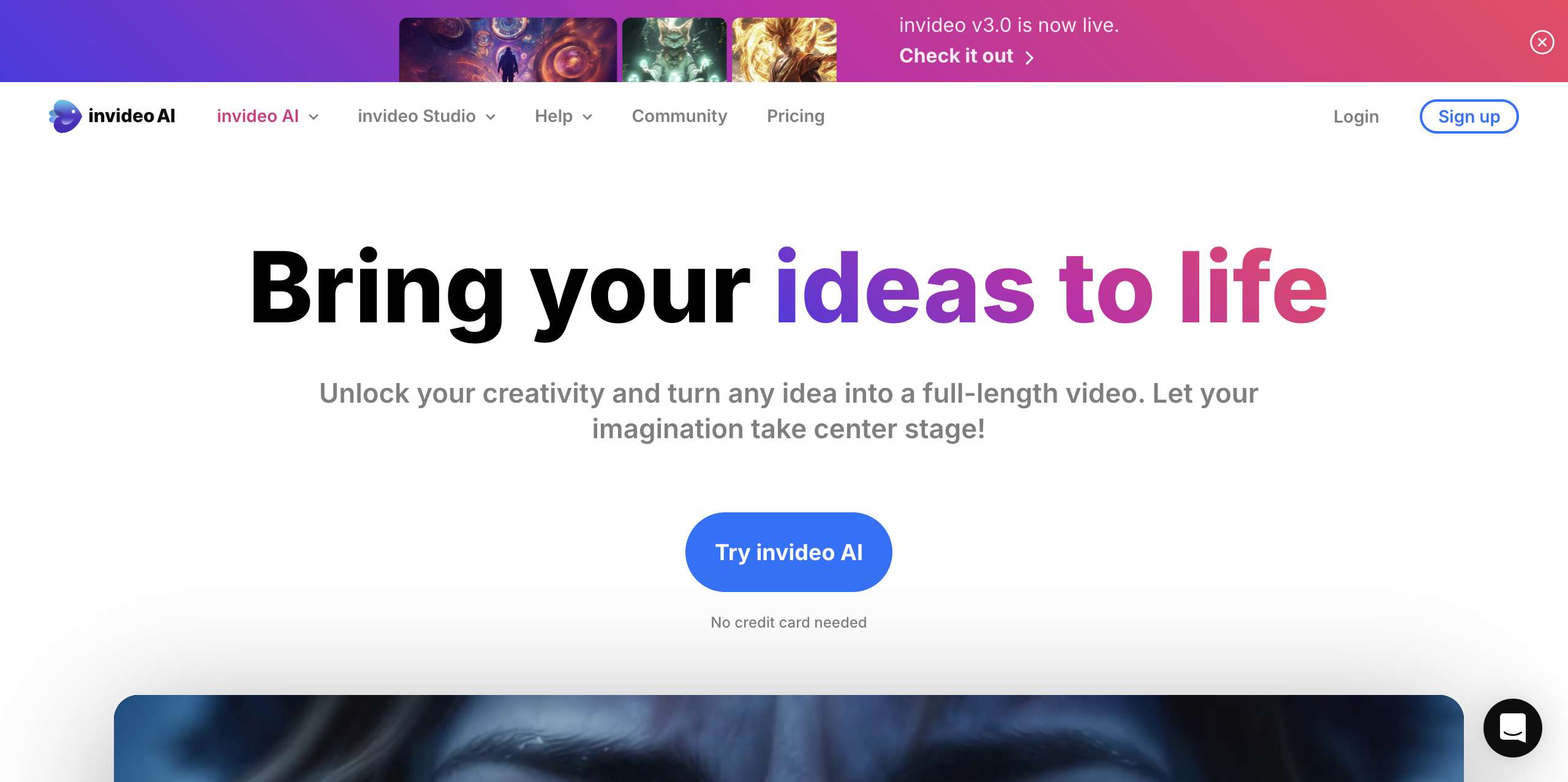1568x782 pixels.
Task: Open the golden-haired warrior banner thumbnail
Action: tap(784, 50)
